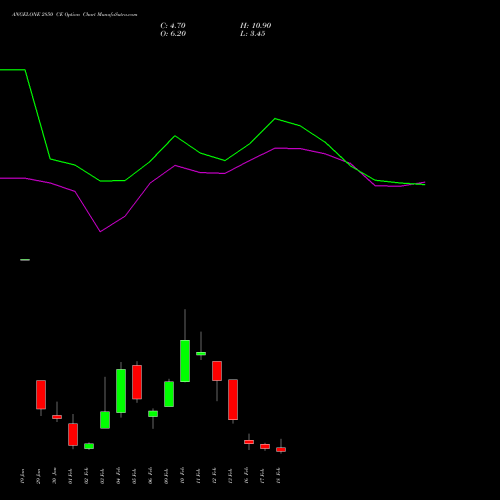Select the 01 Feb date label
Viewport: 500px width, 500px height.
click(70, 476)
